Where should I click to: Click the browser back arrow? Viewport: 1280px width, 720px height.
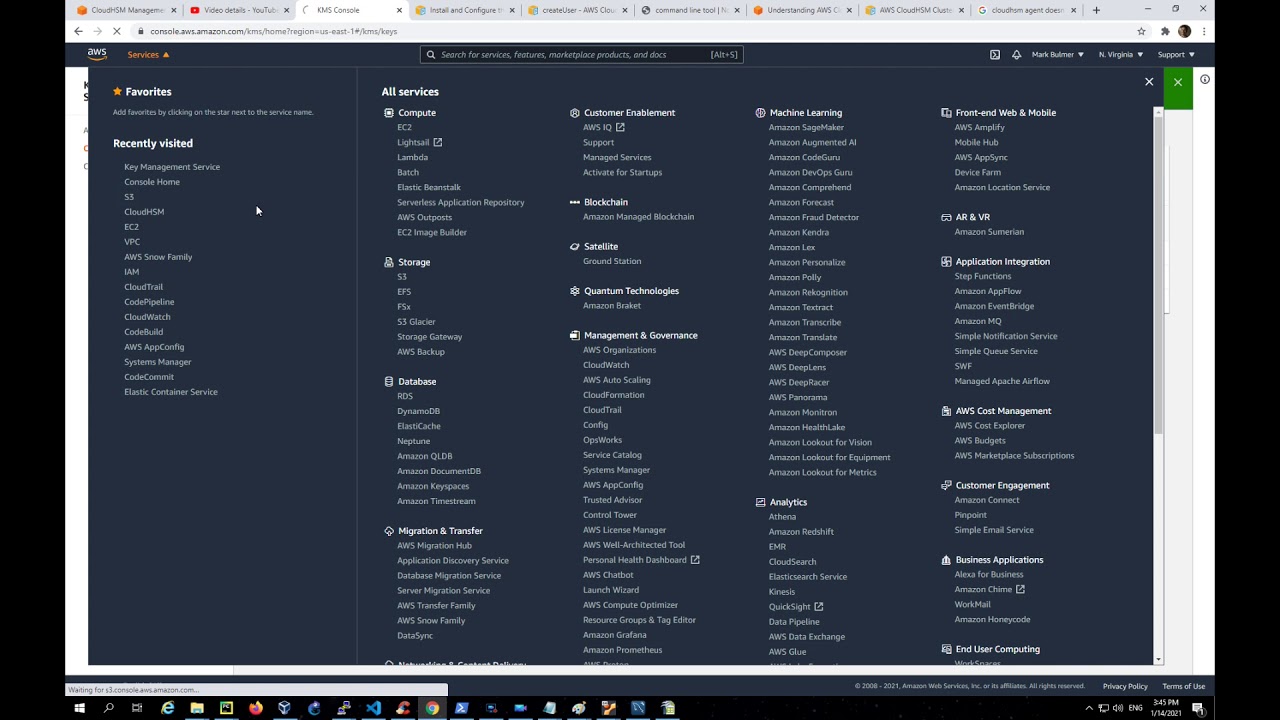coord(78,31)
